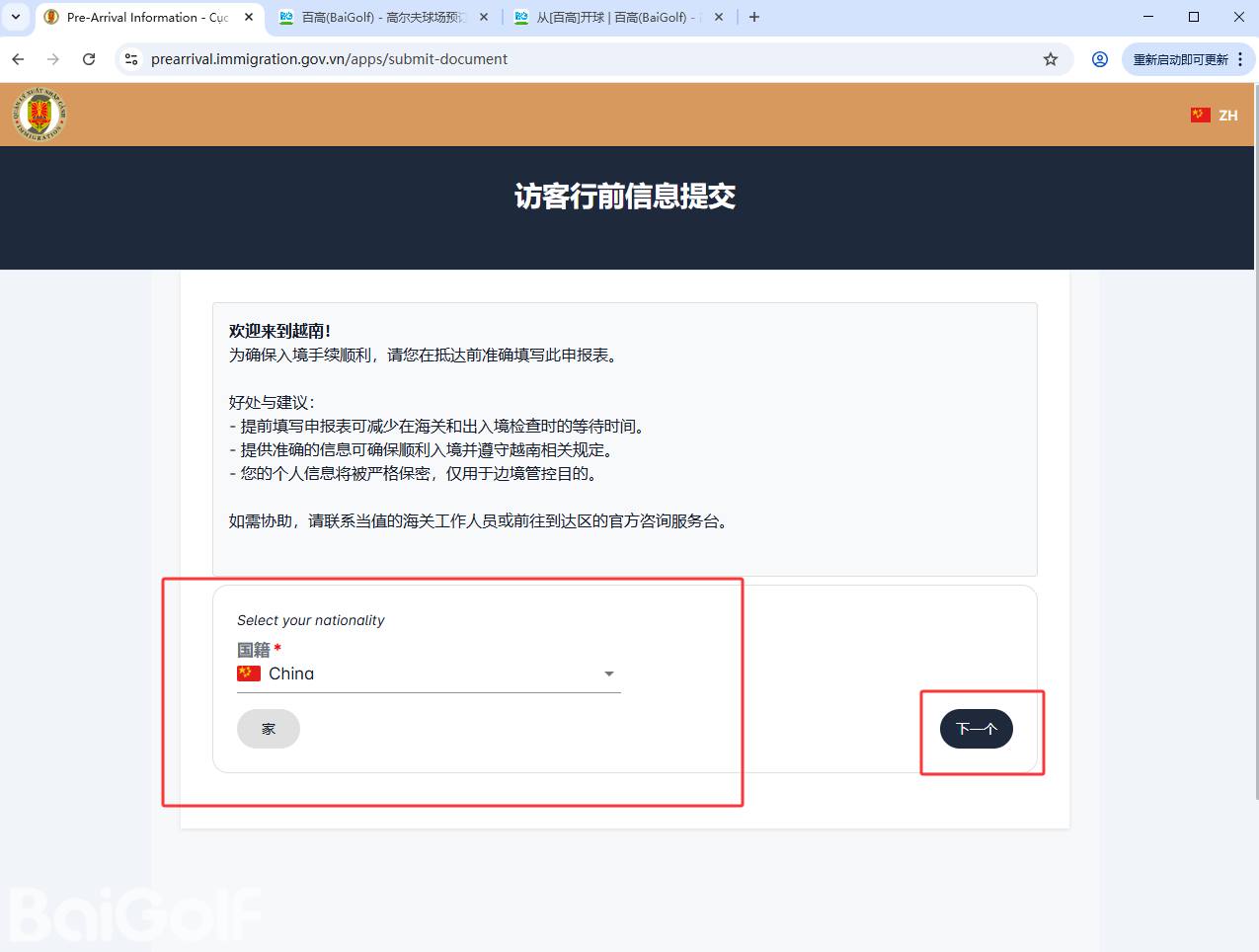The image size is (1259, 952).
Task: Close the Pre-Arrival Information tab
Action: (x=249, y=17)
